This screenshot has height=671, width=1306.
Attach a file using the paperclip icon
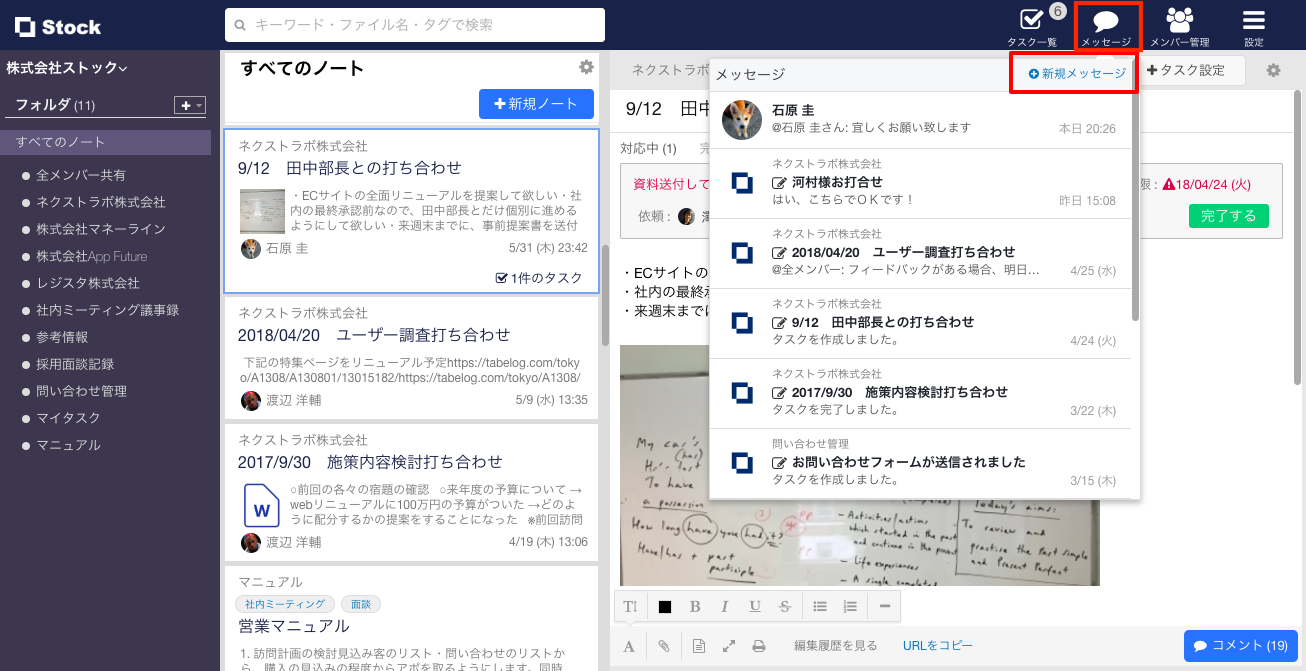[x=663, y=645]
